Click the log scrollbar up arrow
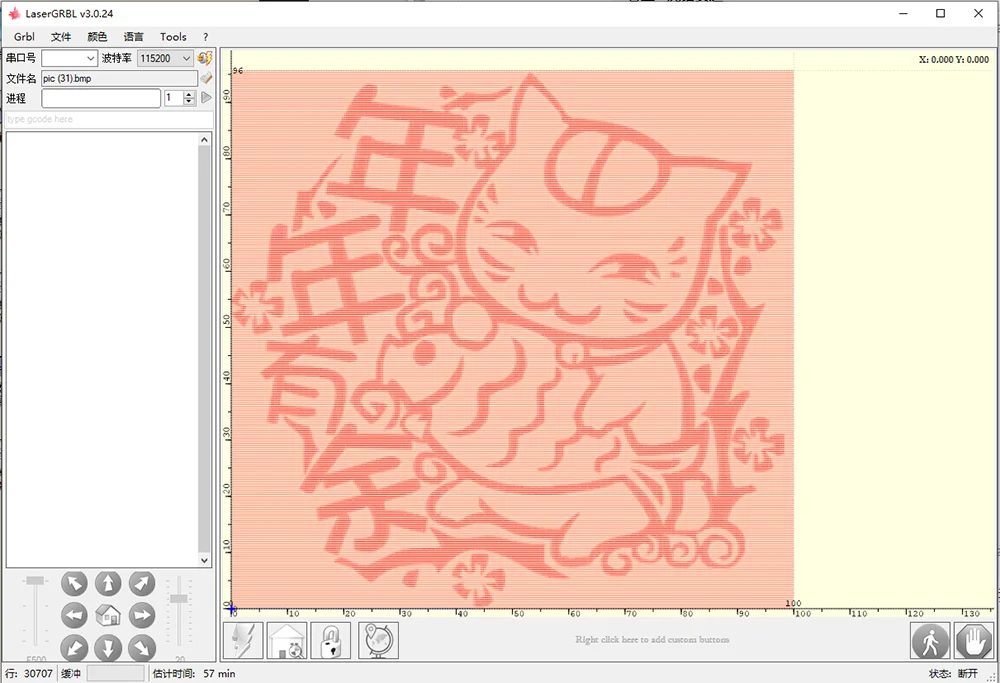Screen dimensions: 1000x683 (204, 140)
